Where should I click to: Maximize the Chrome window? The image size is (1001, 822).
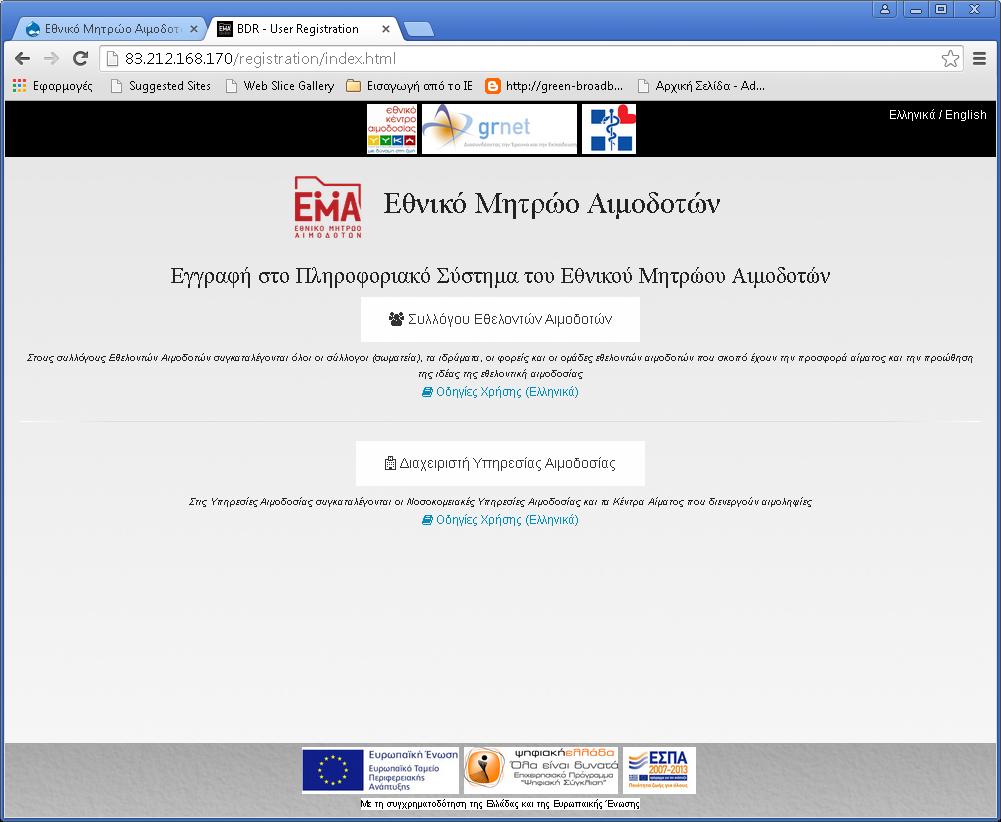[941, 9]
